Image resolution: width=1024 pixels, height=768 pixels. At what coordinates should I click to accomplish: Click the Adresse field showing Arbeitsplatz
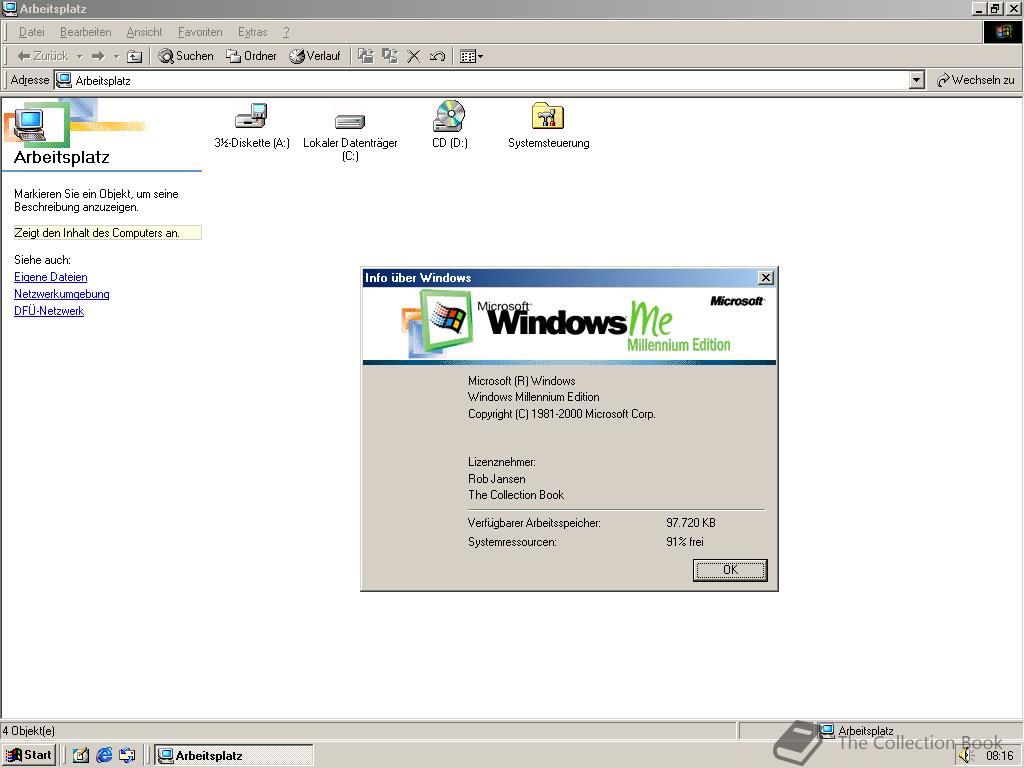[x=488, y=80]
